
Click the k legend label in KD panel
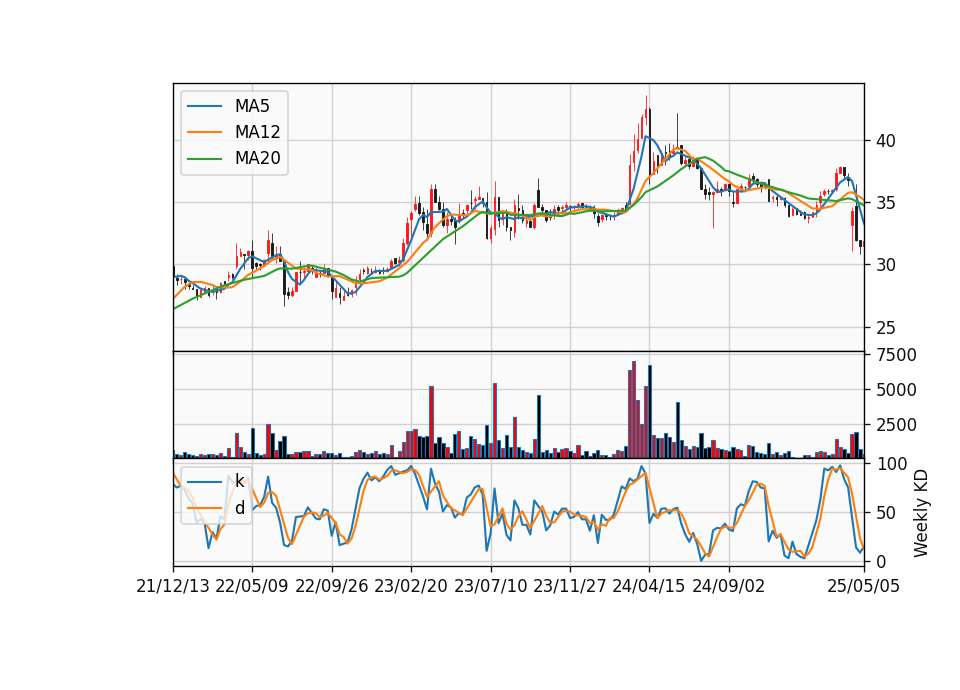pyautogui.click(x=239, y=481)
